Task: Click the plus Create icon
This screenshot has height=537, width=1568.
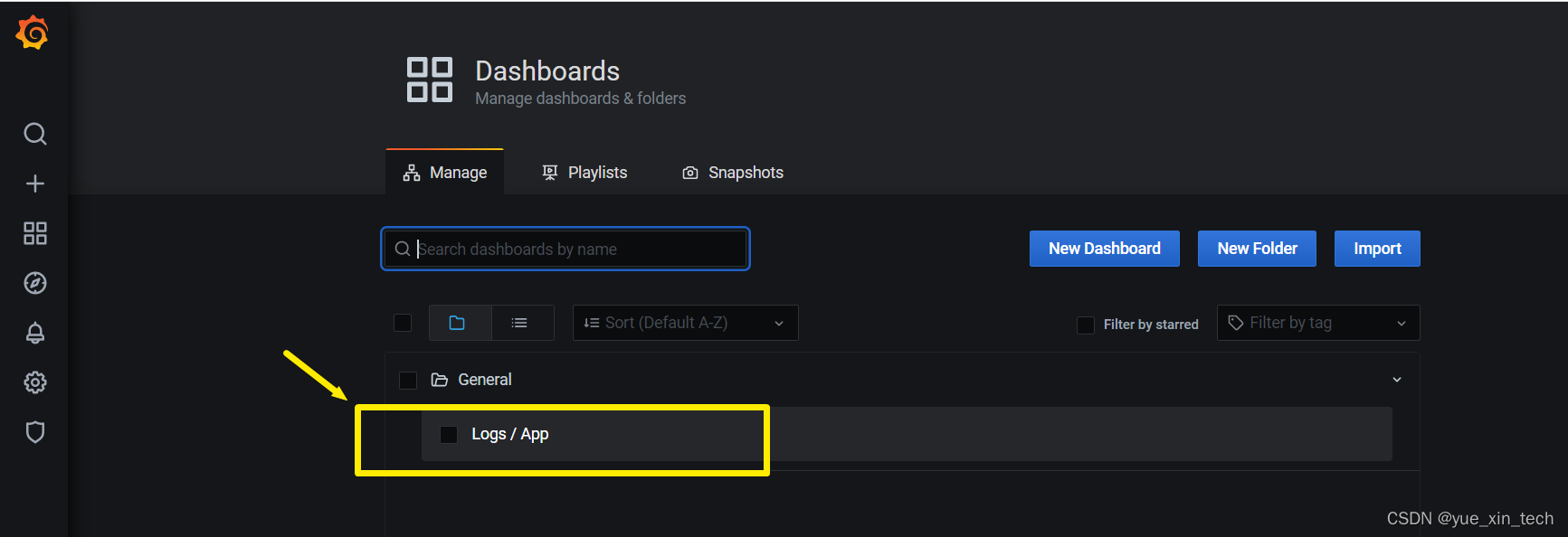Action: (x=35, y=184)
